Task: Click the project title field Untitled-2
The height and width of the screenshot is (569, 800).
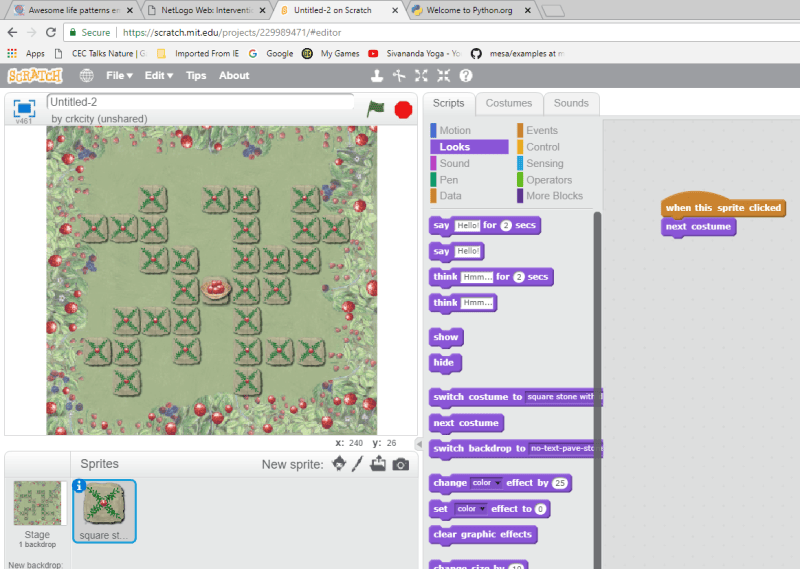Action: pos(201,102)
